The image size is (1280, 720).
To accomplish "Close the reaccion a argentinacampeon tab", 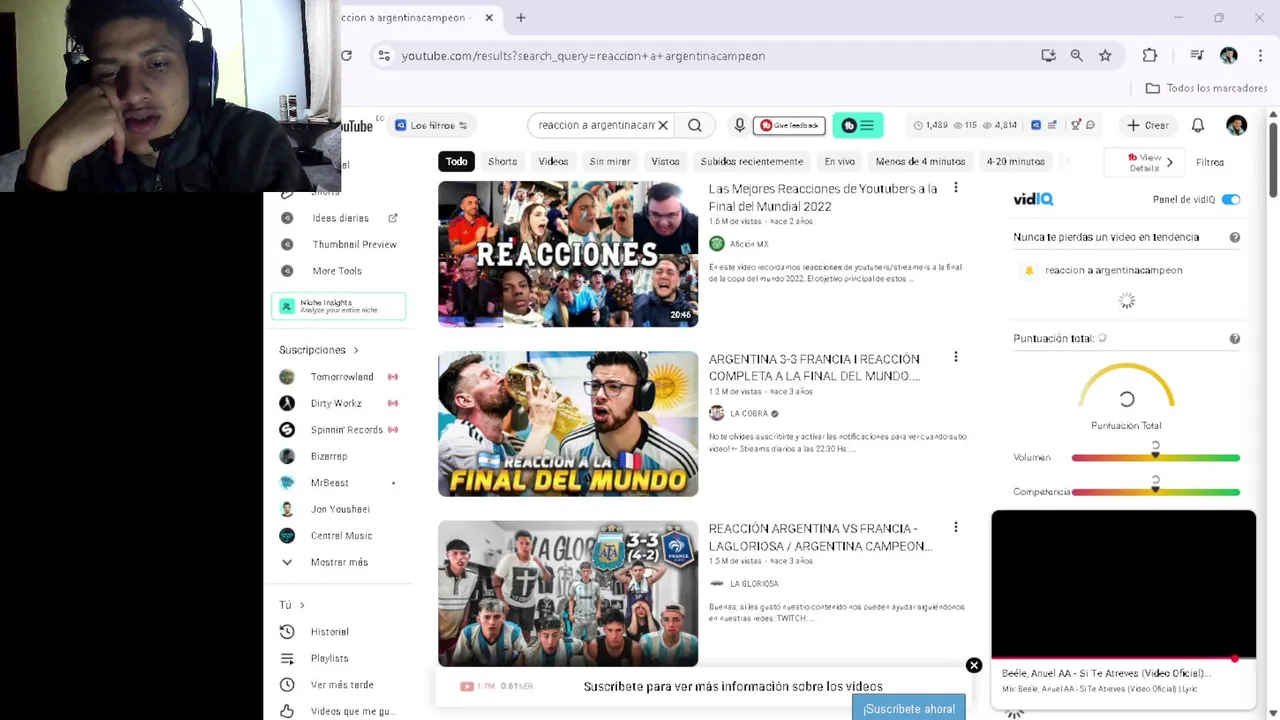I will (489, 18).
